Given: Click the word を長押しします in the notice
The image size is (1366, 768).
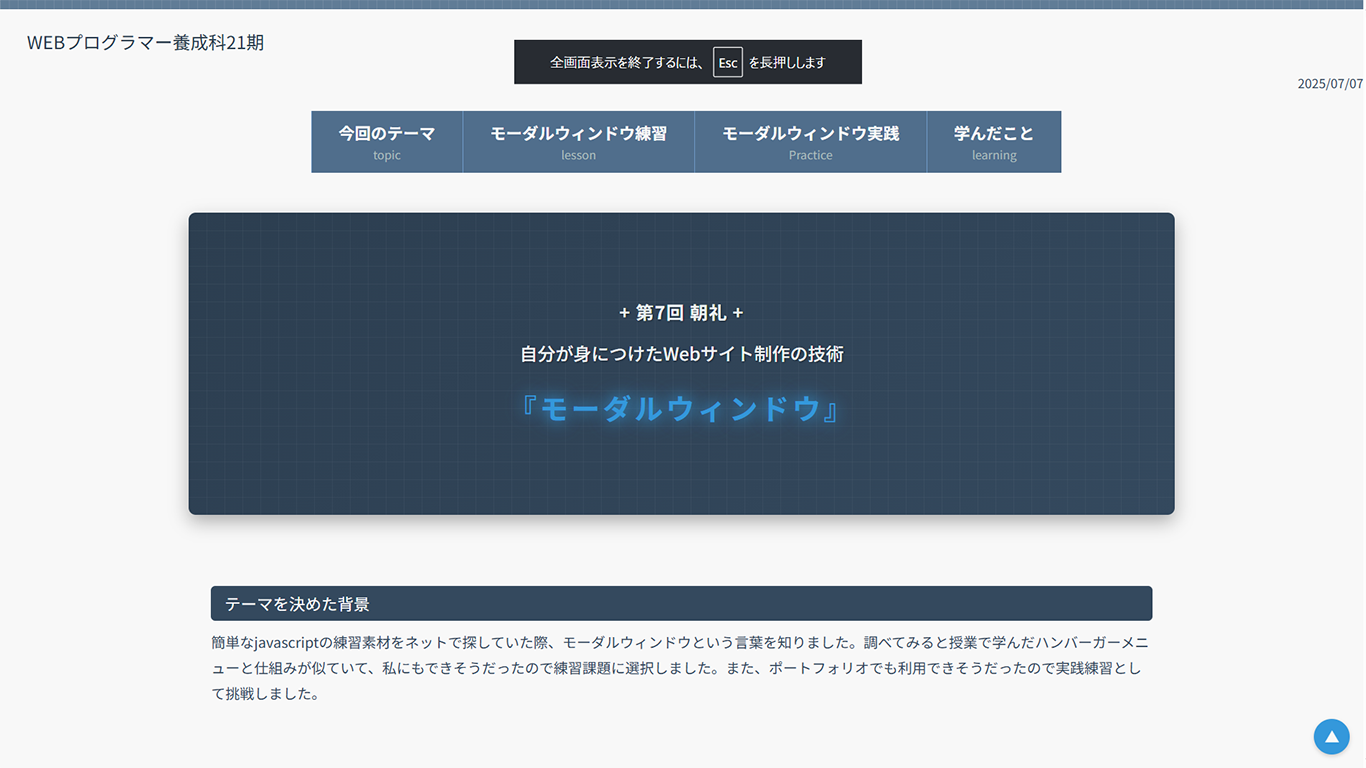Looking at the screenshot, I should click(x=787, y=62).
